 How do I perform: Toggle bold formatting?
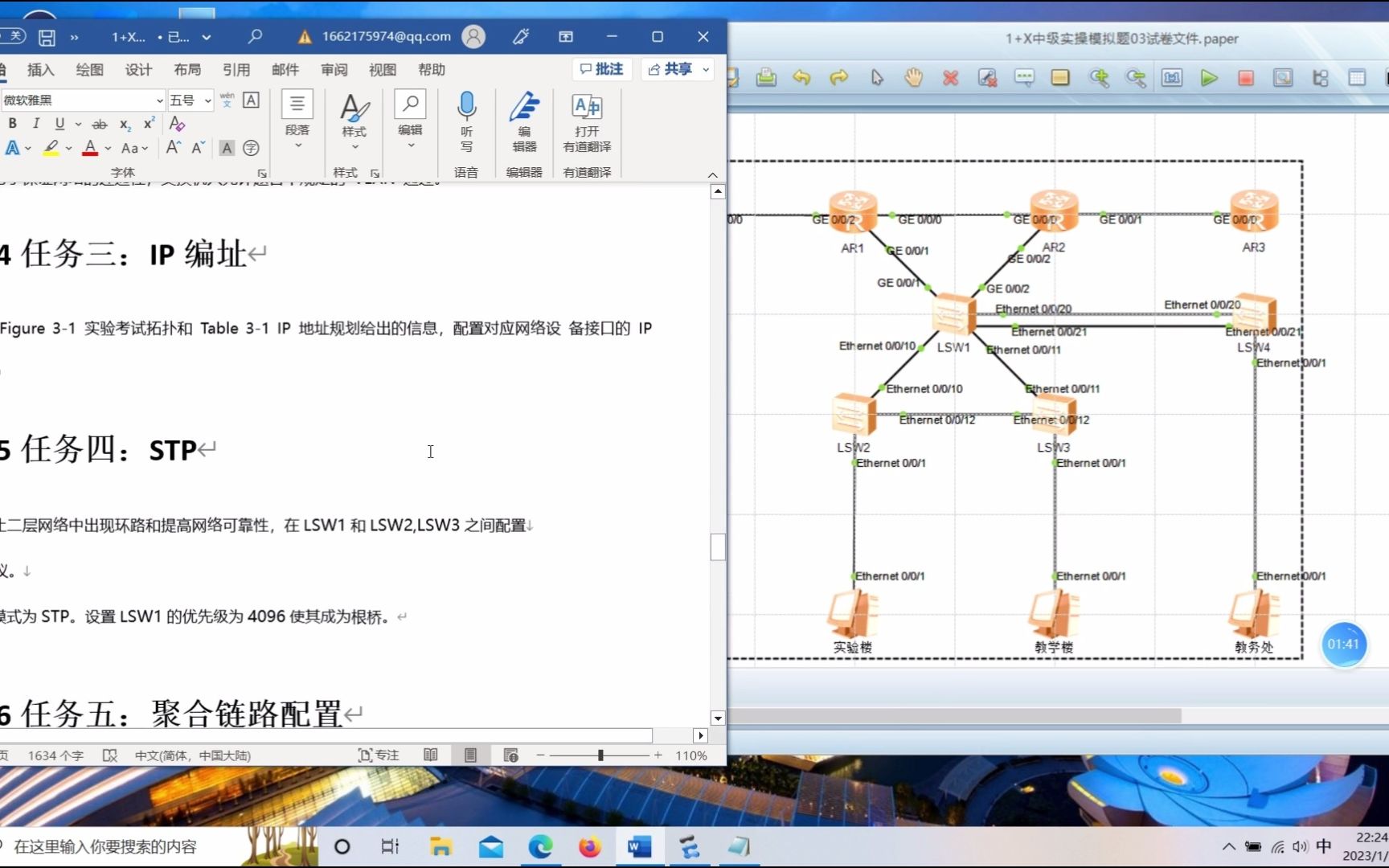click(12, 124)
